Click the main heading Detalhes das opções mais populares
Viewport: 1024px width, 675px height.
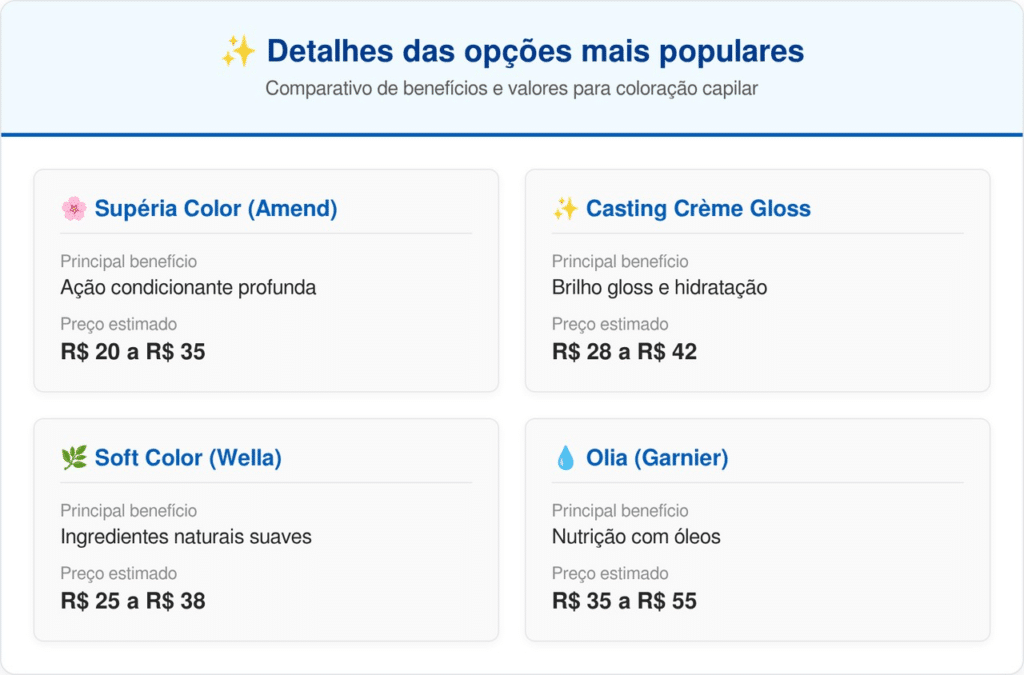[x=535, y=52]
